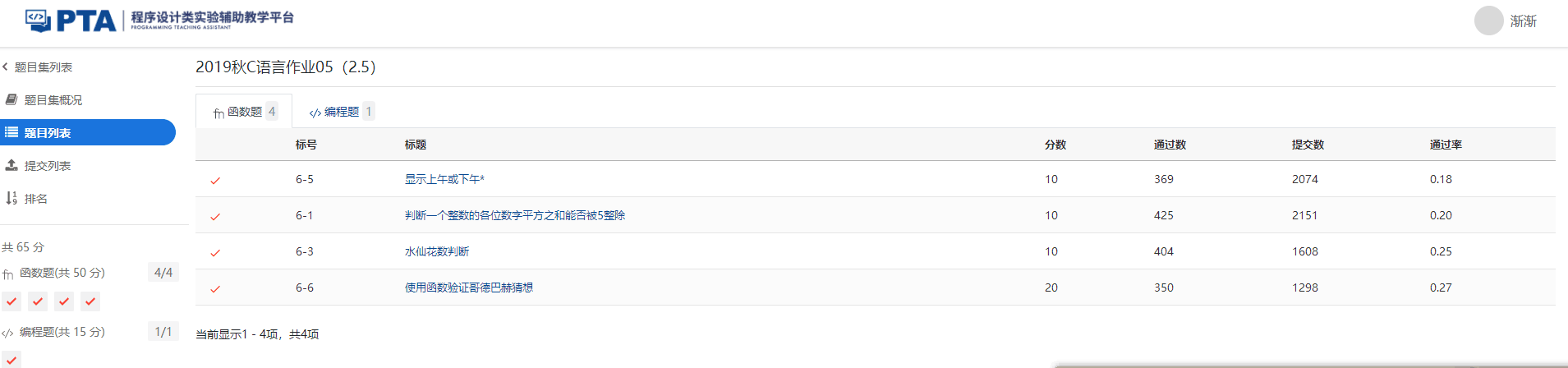This screenshot has height=368, width=1568.
Task: Click the list icon for 题目列表
Action: click(11, 132)
